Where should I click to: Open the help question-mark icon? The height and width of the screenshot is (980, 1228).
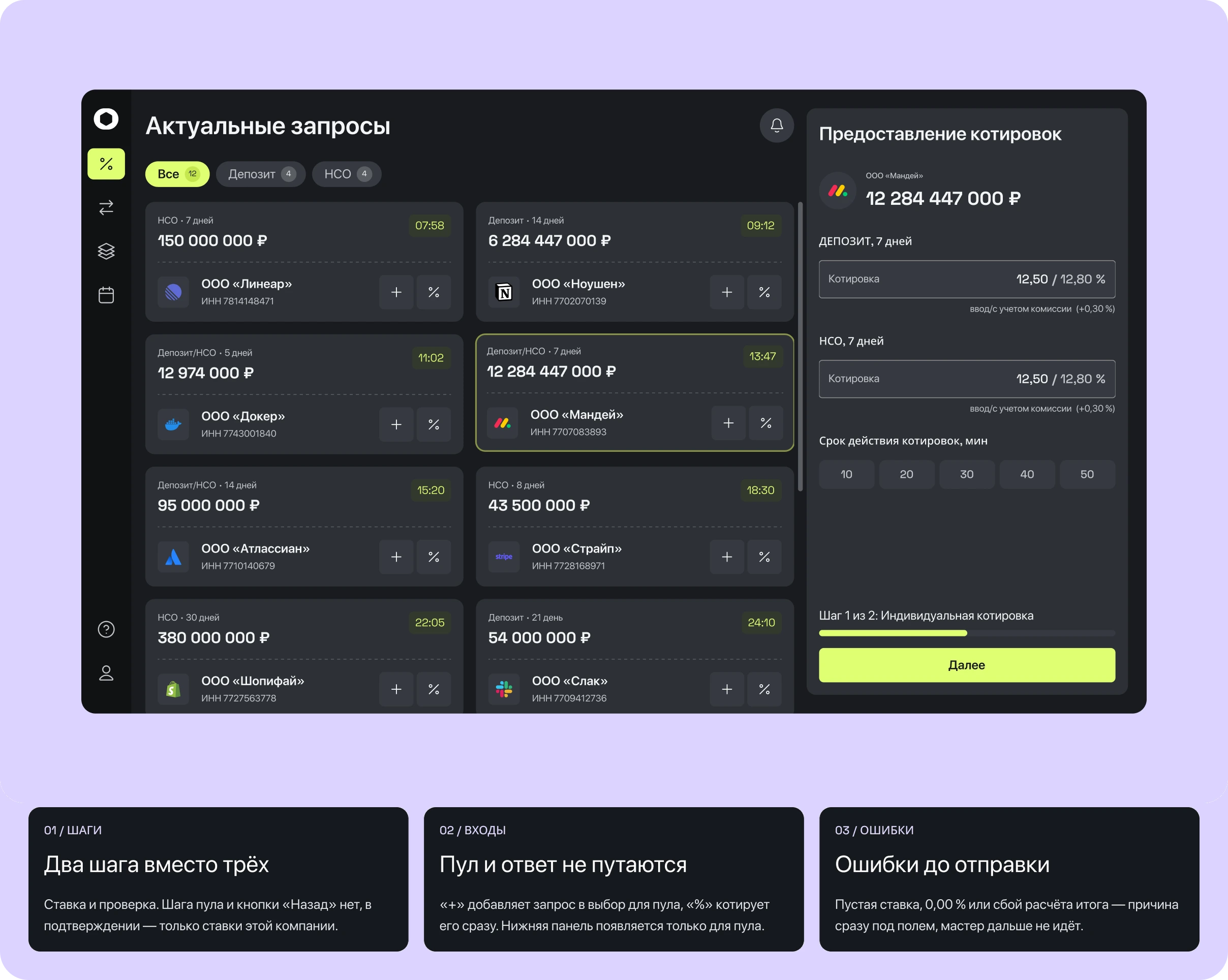pos(106,629)
